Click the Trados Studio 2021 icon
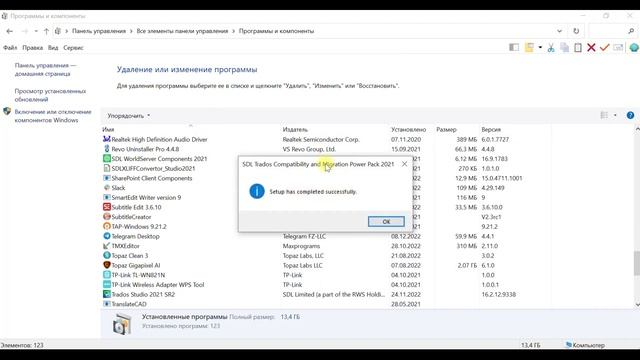Image resolution: width=640 pixels, height=360 pixels. [x=107, y=294]
